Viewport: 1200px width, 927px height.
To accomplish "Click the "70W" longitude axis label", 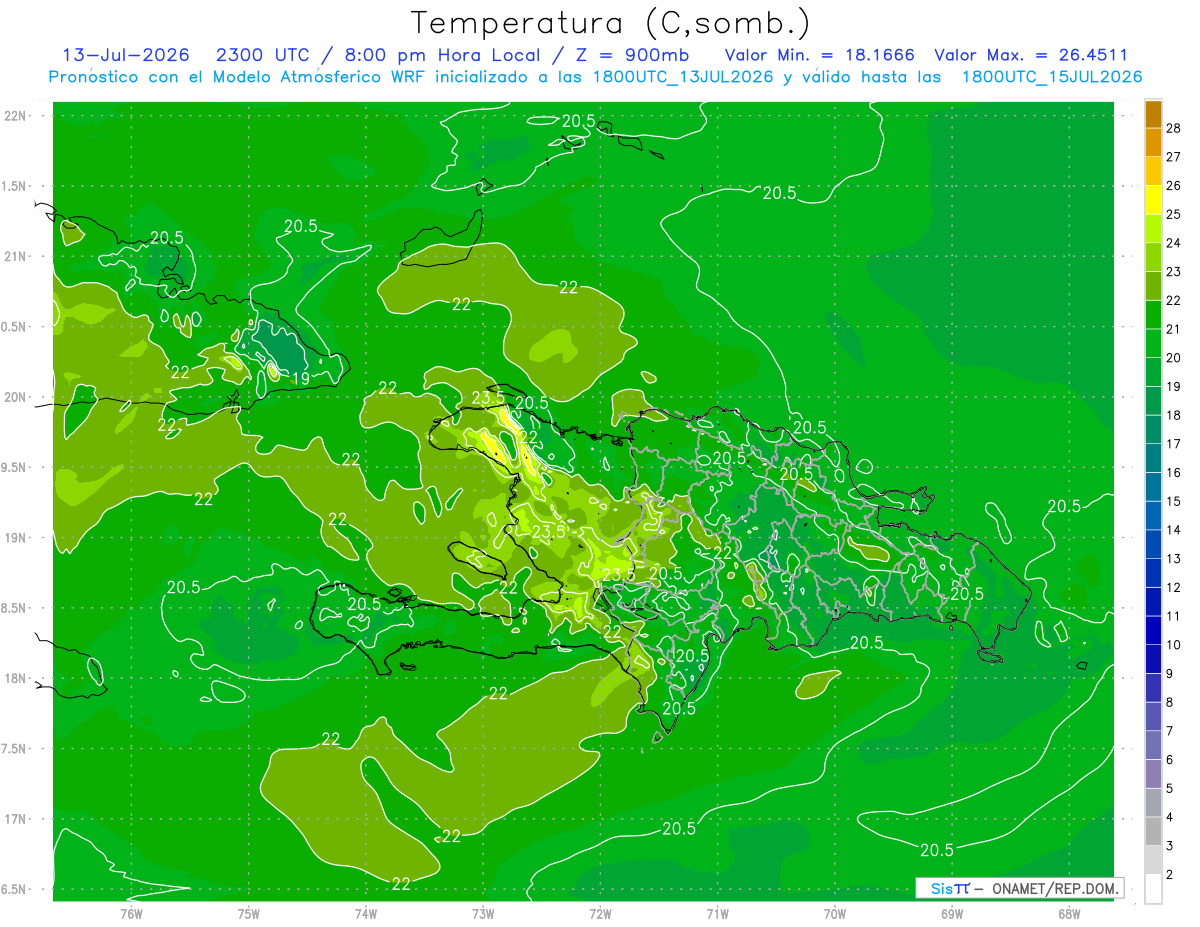I will (x=834, y=913).
